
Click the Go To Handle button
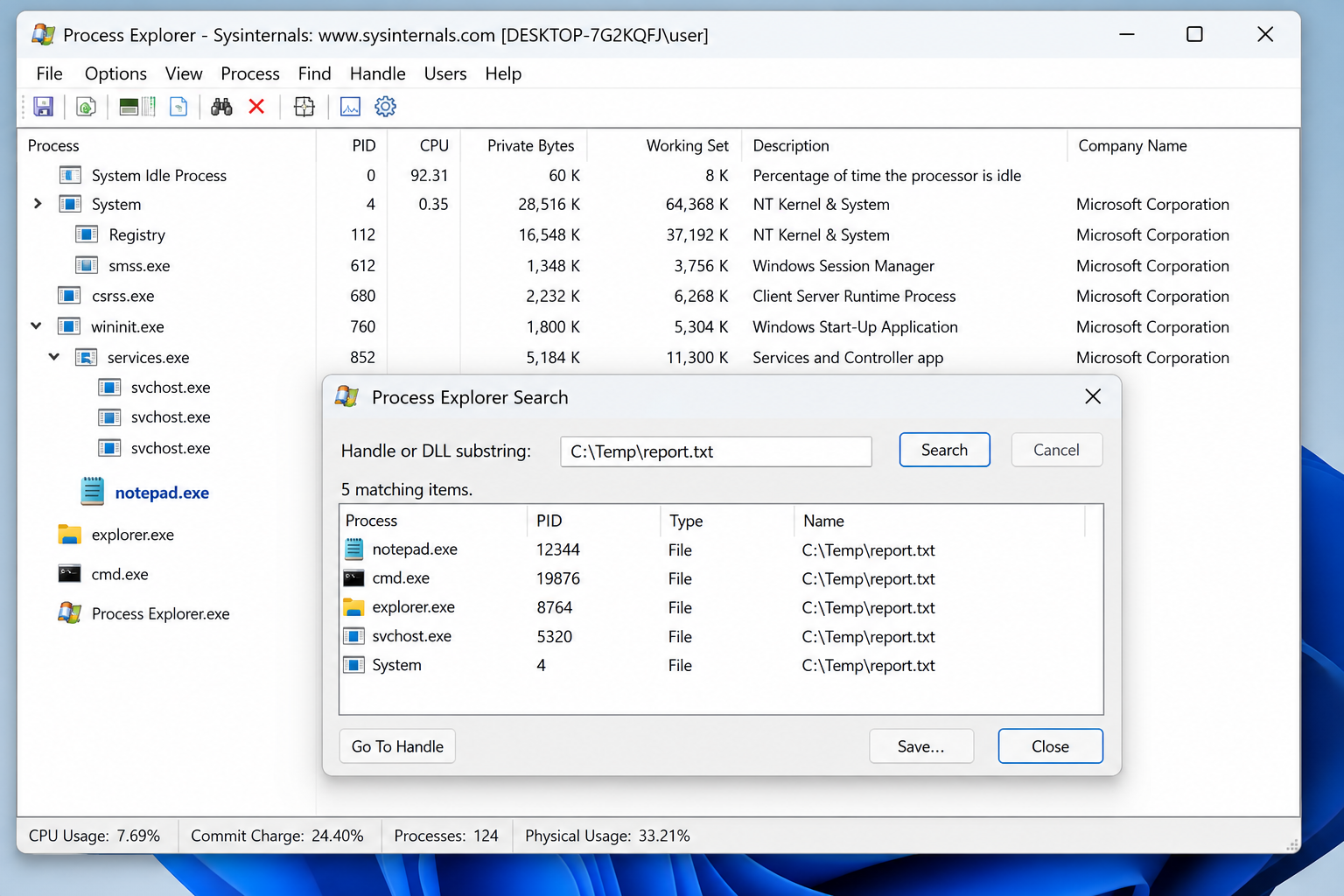[x=397, y=746]
